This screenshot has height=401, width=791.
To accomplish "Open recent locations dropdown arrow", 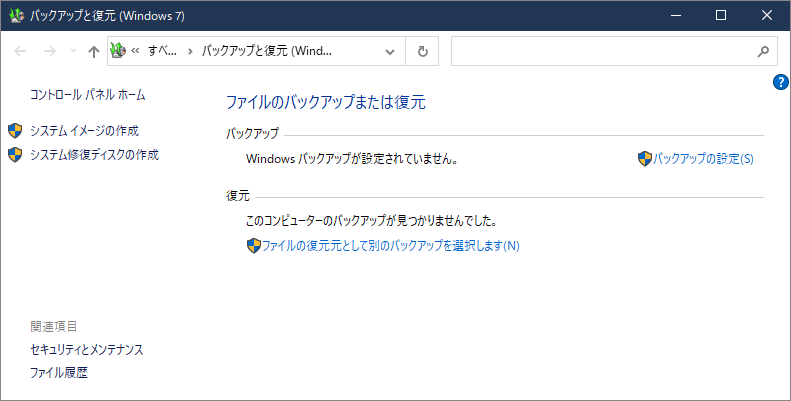I will 73,51.
